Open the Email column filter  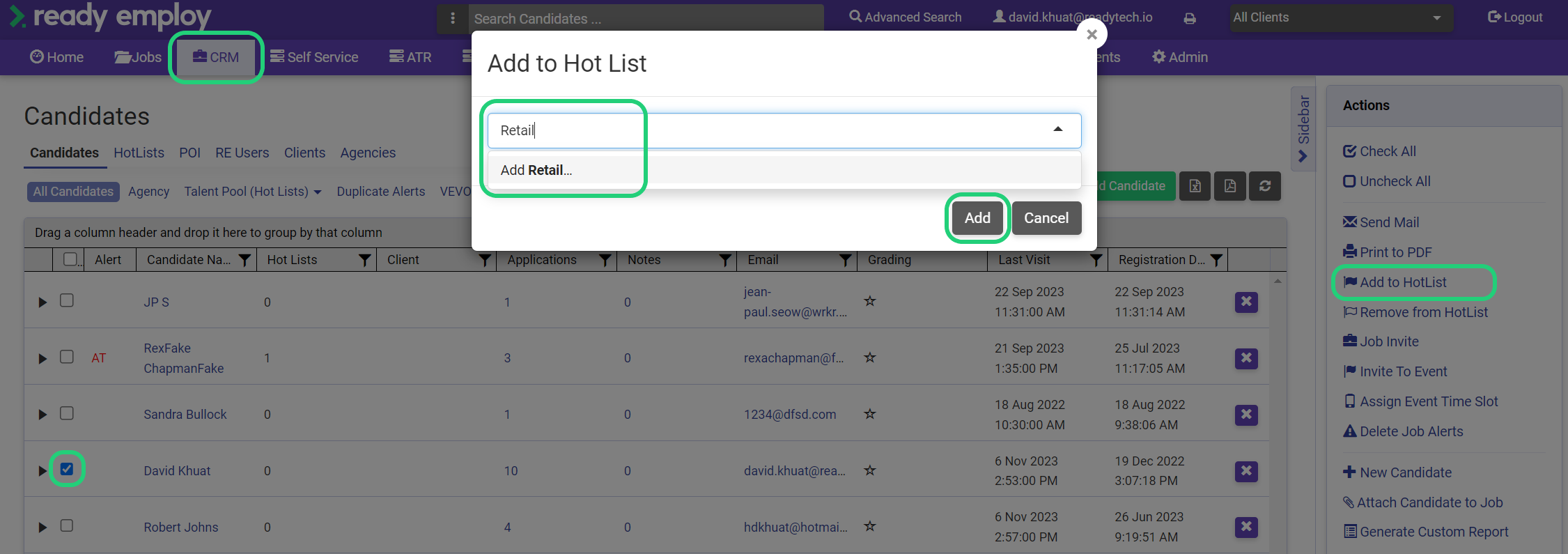coord(845,260)
